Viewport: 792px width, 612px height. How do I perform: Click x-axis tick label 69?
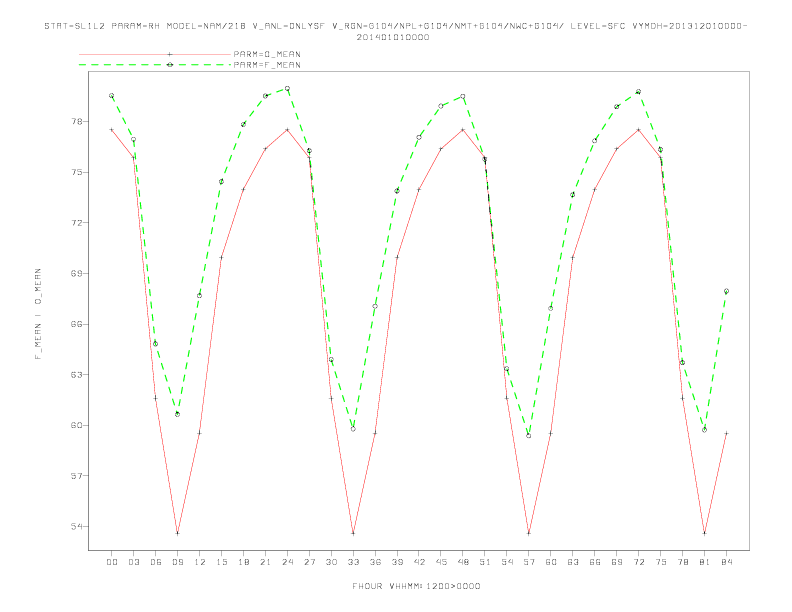tap(617, 562)
